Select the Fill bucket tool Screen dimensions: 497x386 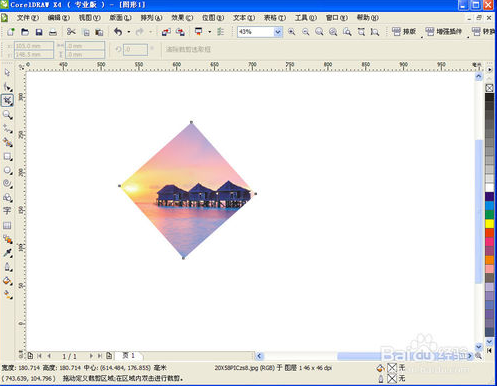(x=7, y=281)
